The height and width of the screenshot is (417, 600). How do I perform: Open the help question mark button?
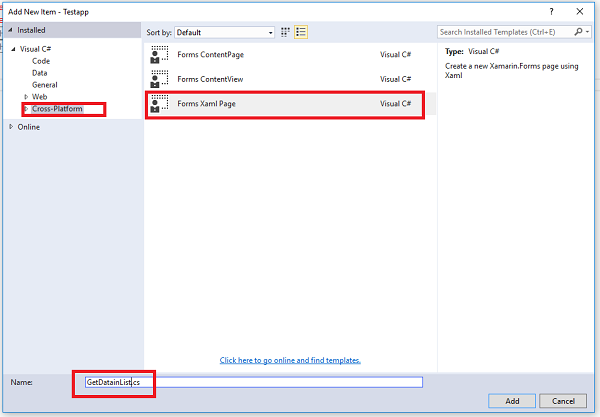pyautogui.click(x=551, y=11)
